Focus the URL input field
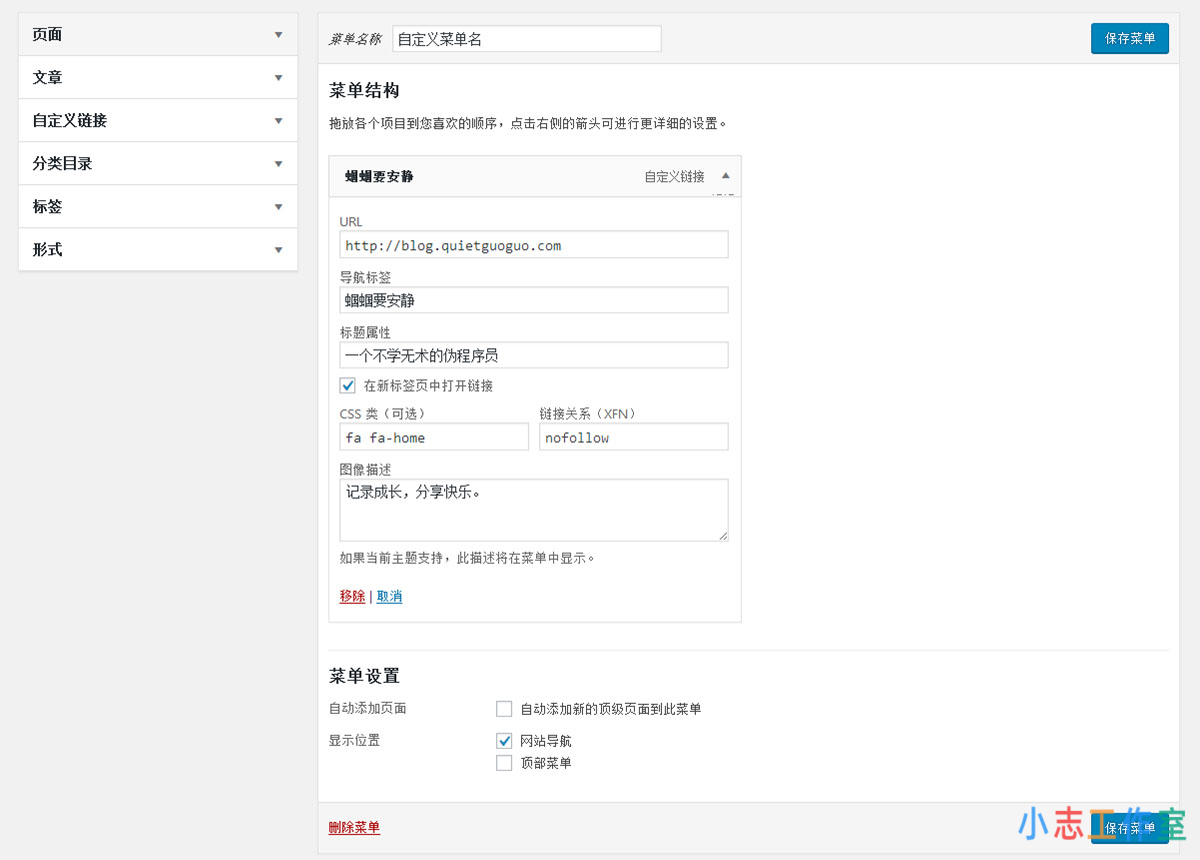The image size is (1200, 860). pos(534,245)
